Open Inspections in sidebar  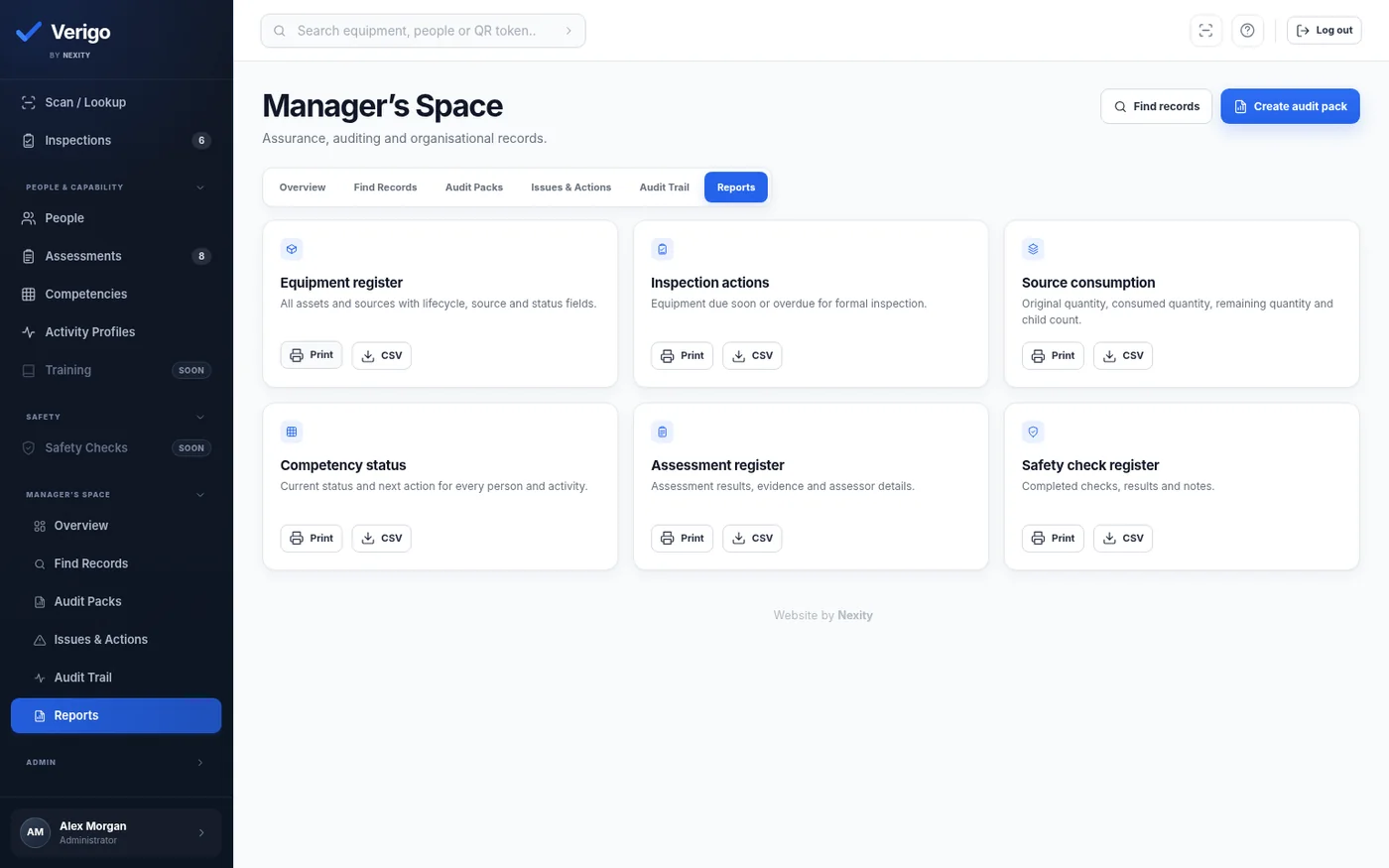point(116,141)
